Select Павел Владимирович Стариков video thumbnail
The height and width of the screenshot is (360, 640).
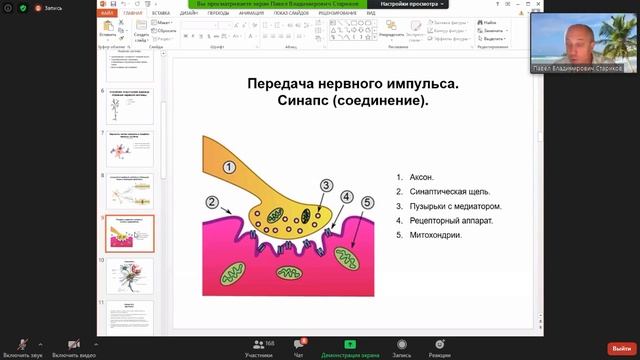pyautogui.click(x=583, y=43)
